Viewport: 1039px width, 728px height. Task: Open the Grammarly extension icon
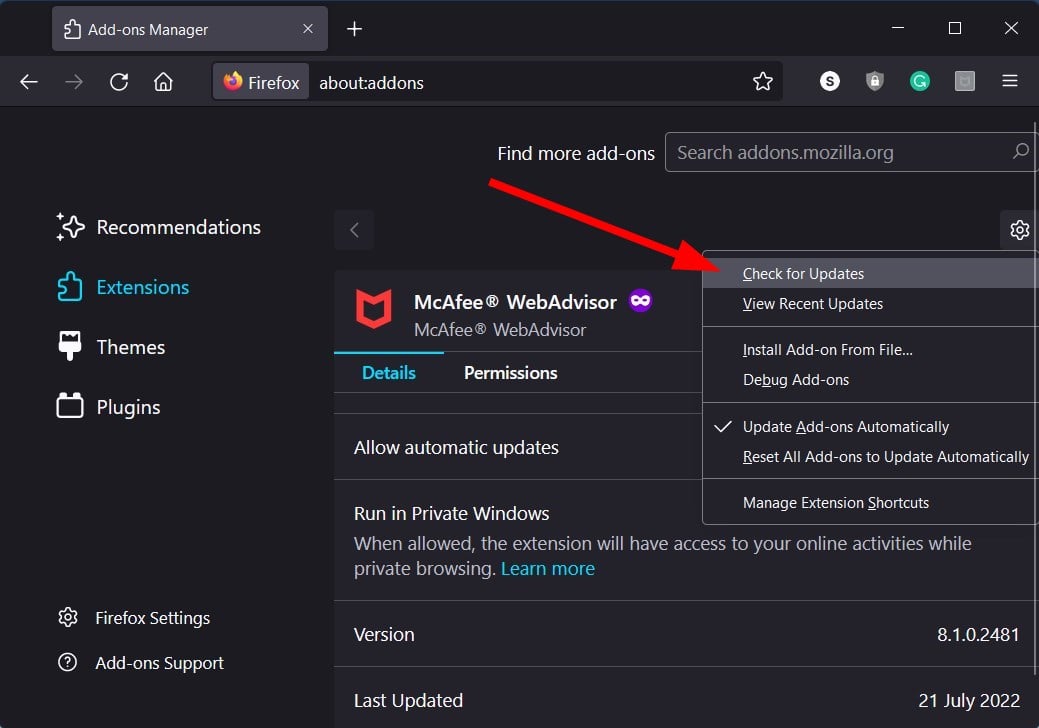coord(920,81)
